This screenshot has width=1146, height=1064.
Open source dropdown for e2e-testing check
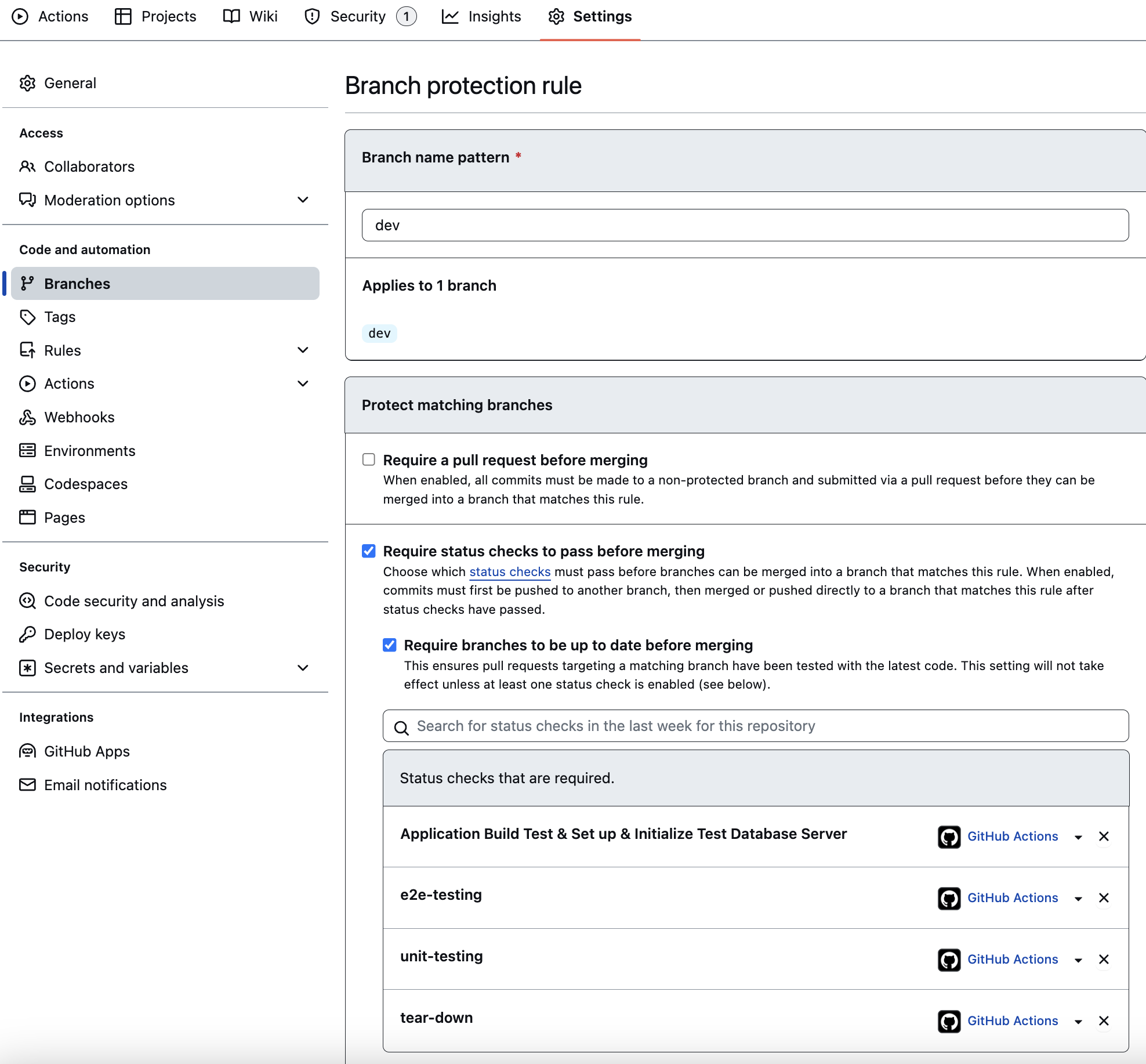[1078, 899]
